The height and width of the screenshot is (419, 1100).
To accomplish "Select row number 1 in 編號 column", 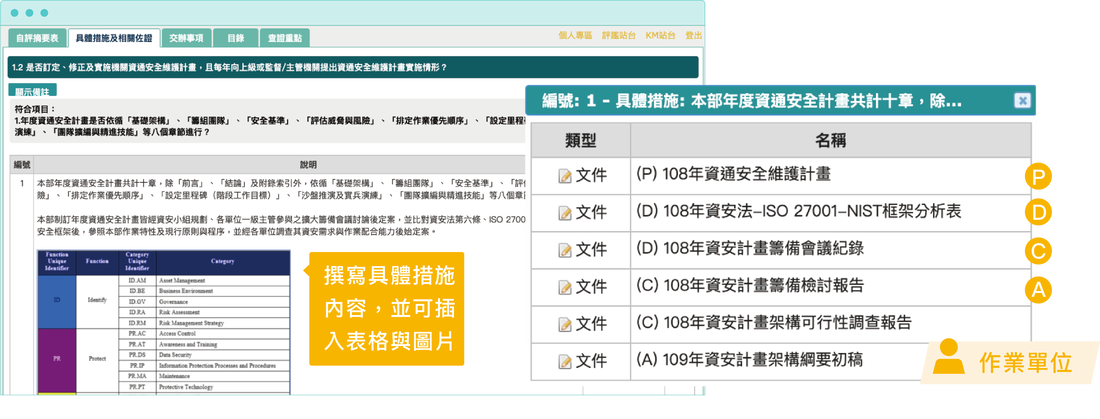I will click(22, 185).
